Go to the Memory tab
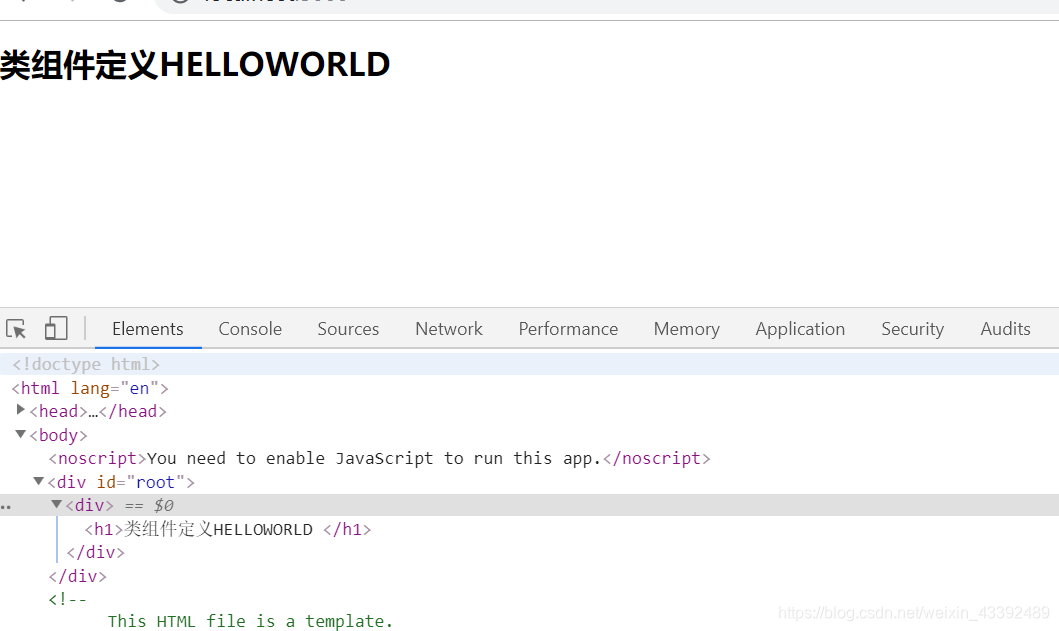 (x=686, y=329)
